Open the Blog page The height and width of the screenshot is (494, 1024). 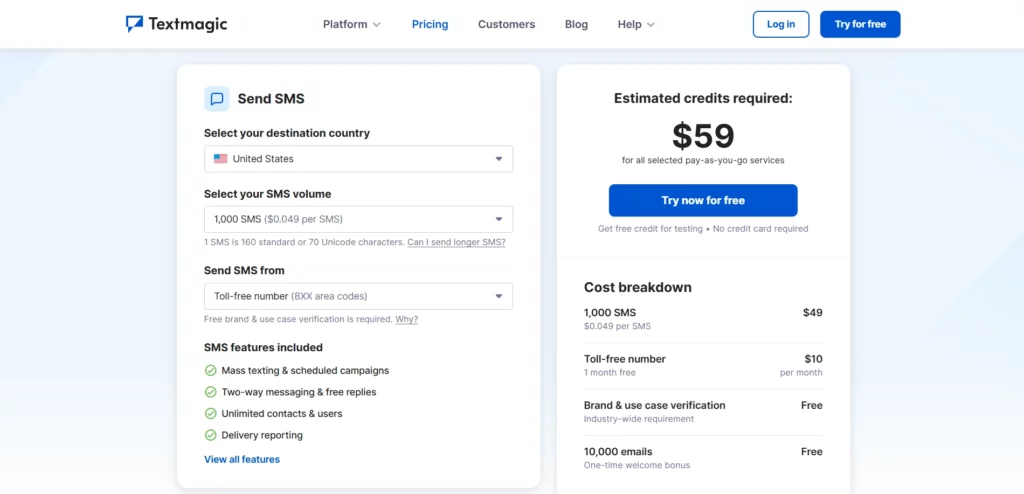(576, 24)
